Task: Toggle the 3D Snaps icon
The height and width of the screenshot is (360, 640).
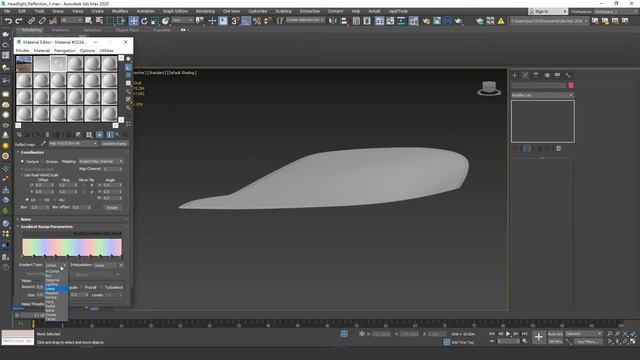Action: (x=235, y=21)
